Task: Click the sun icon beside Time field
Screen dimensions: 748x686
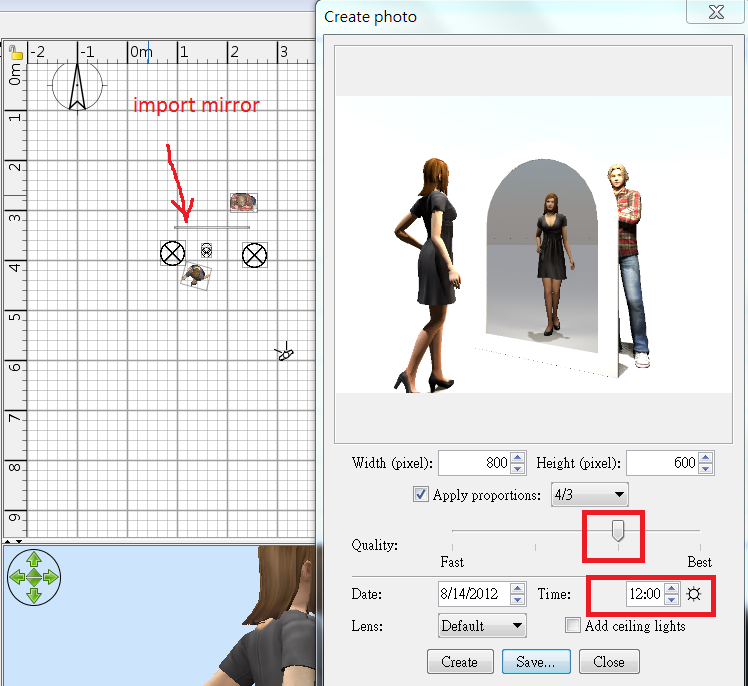Action: click(695, 594)
